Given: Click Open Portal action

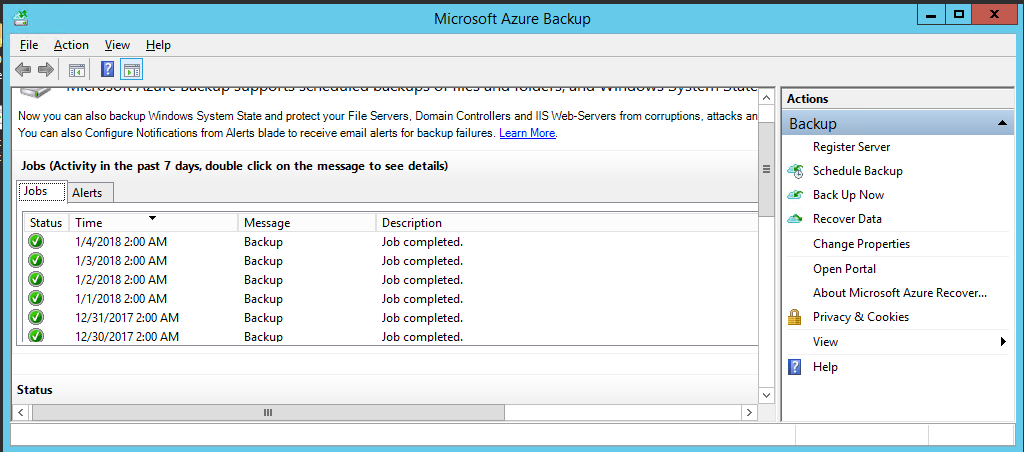Looking at the screenshot, I should point(844,268).
